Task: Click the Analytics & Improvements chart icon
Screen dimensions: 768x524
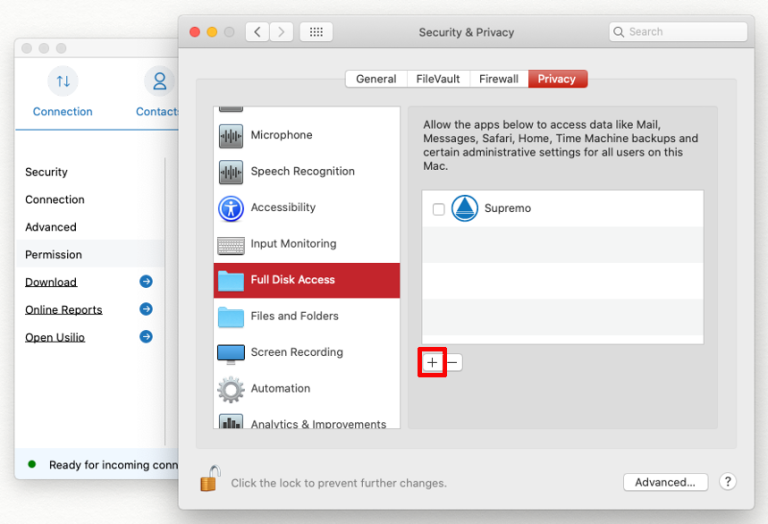Action: [x=231, y=421]
